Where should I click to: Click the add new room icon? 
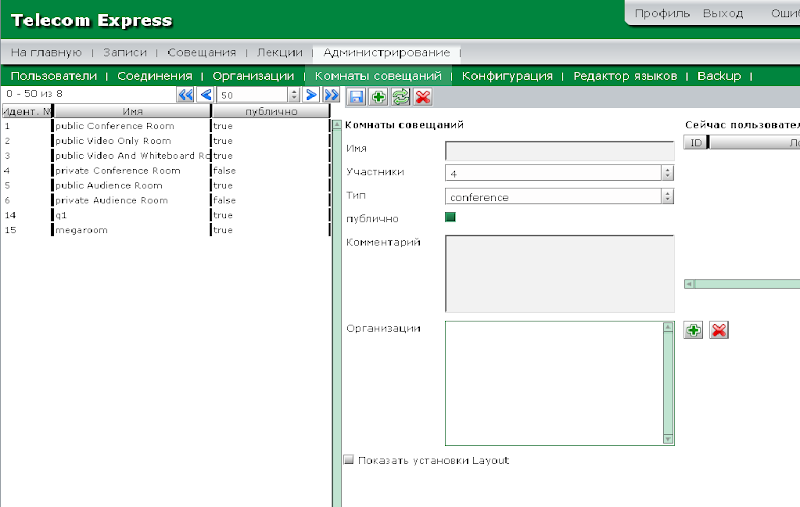tap(378, 96)
